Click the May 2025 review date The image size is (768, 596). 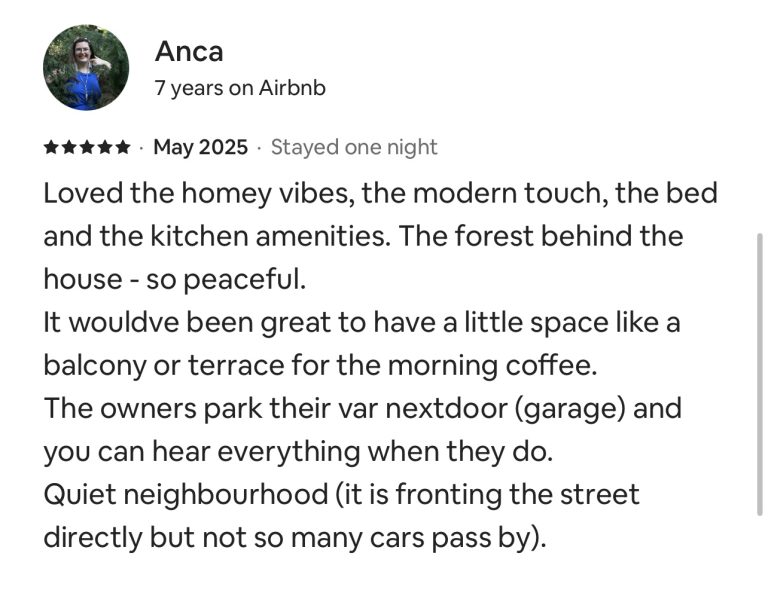(200, 148)
